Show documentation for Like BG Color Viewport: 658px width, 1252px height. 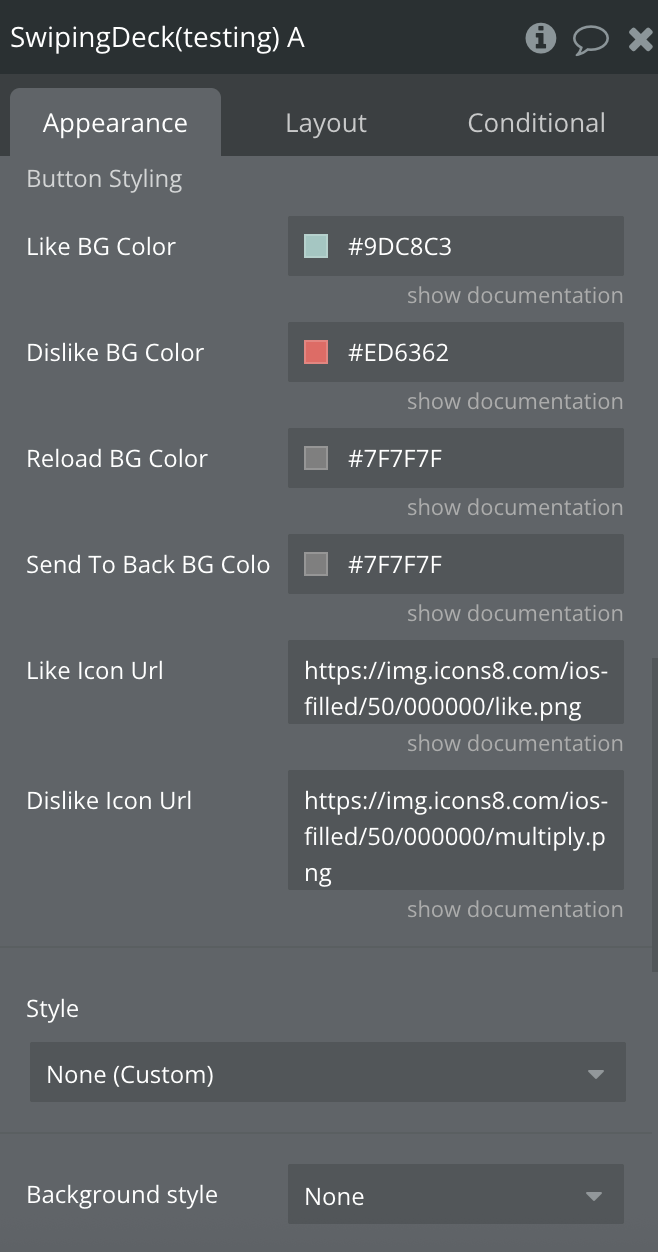pos(514,295)
